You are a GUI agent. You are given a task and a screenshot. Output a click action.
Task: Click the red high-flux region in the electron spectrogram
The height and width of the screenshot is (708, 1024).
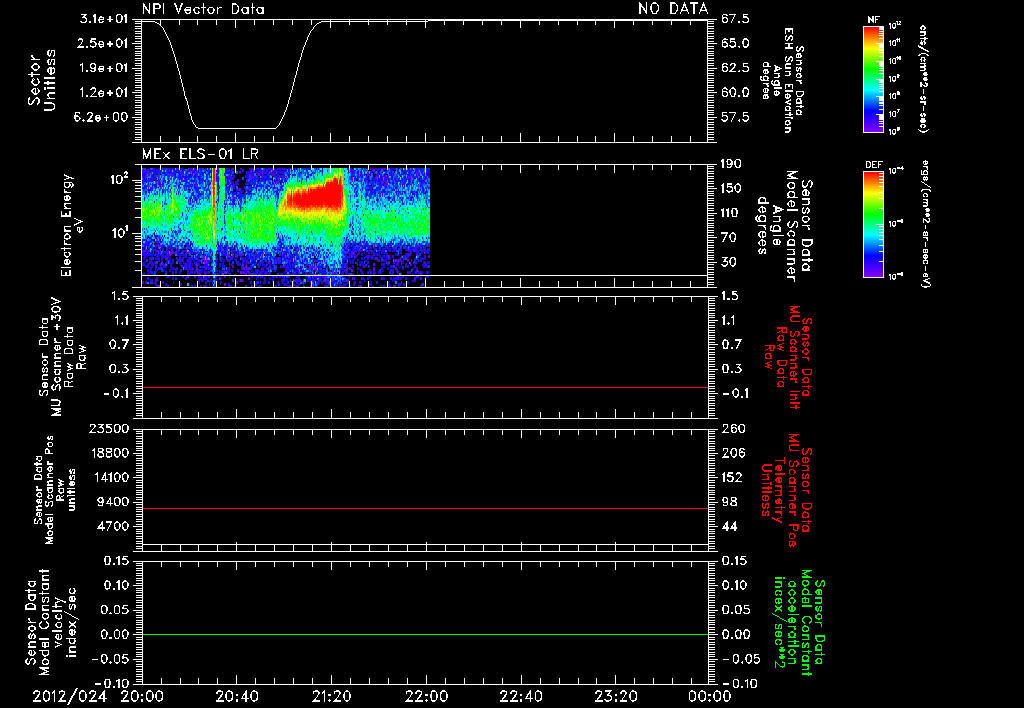313,196
